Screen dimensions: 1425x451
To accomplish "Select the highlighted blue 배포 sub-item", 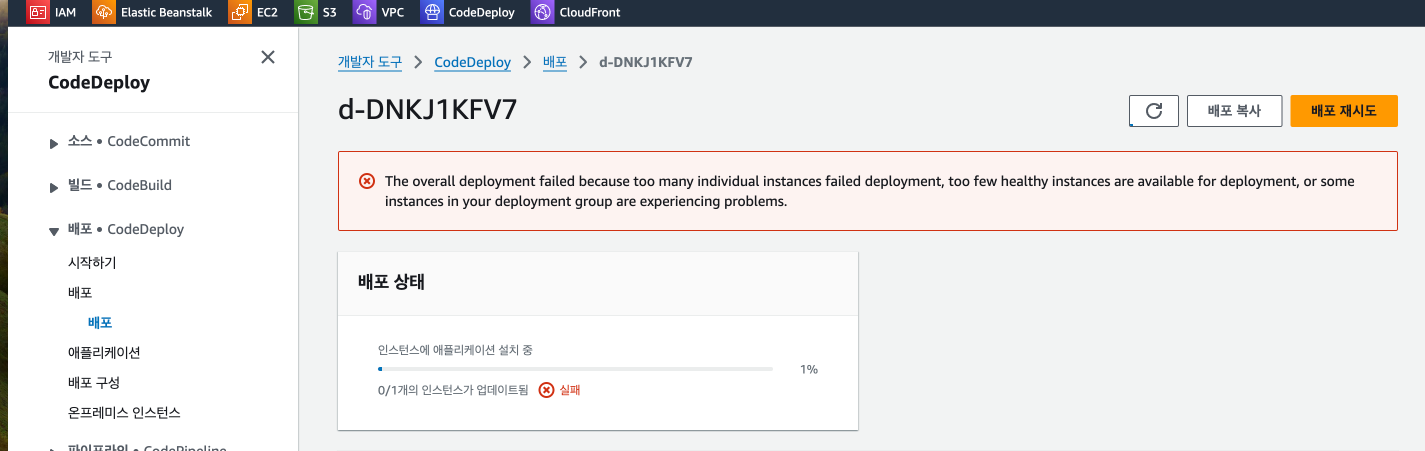I will coord(100,323).
